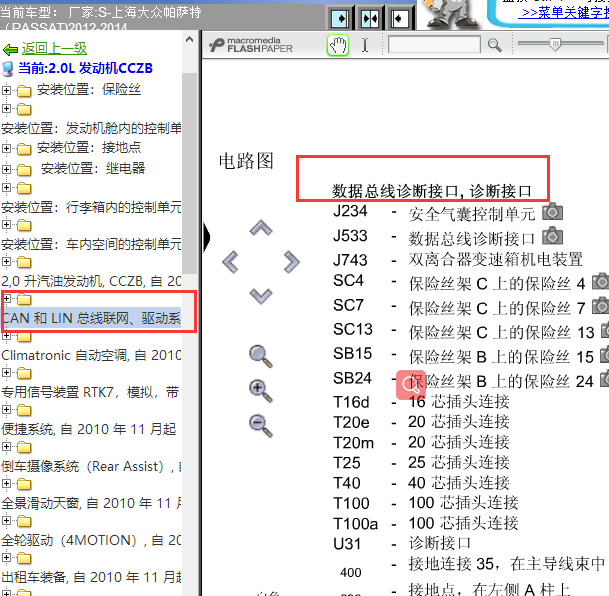The image size is (609, 596).
Task: Select Climatronic 自动空调 tree item
Action: (91, 355)
